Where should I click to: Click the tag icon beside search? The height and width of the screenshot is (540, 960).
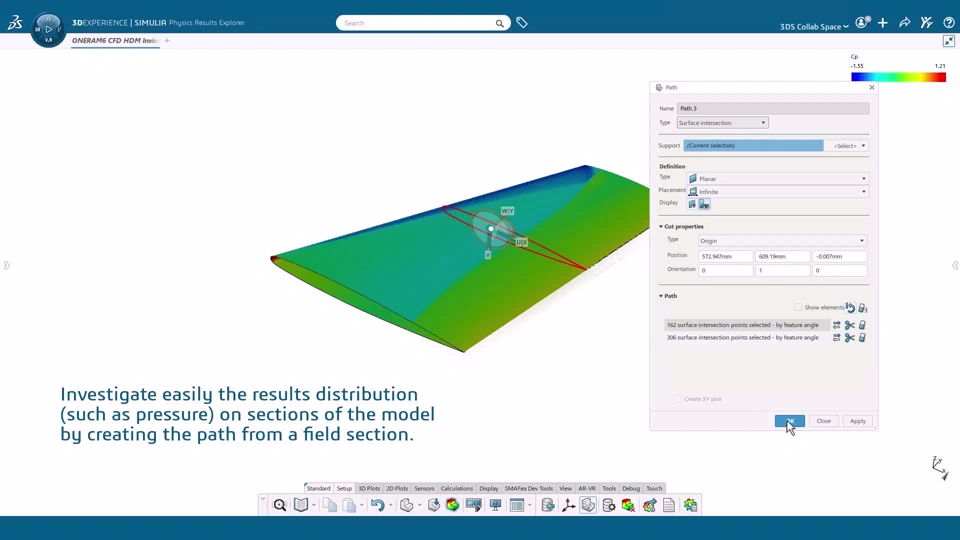[522, 23]
